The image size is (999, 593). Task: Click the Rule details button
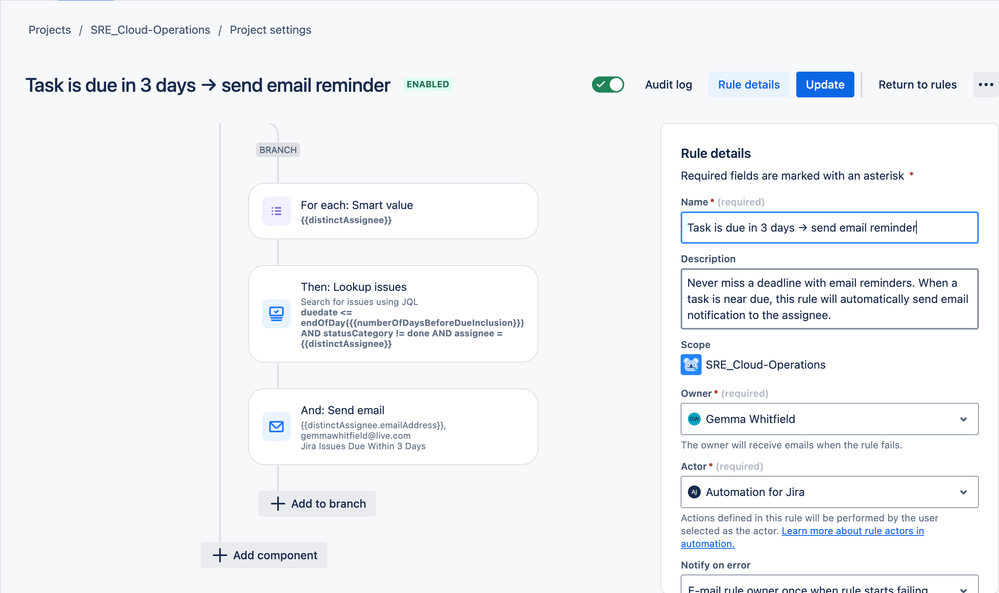[749, 85]
